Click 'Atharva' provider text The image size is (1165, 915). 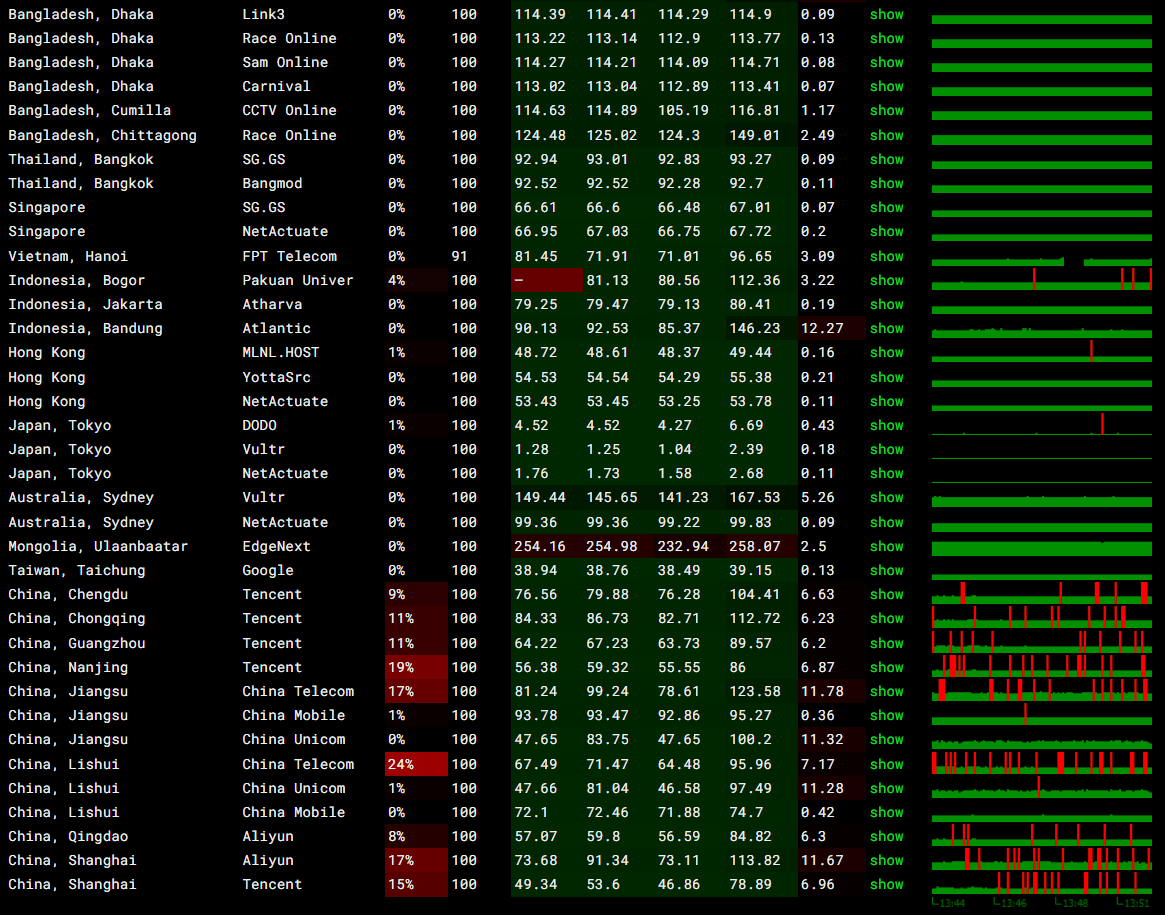[x=272, y=304]
